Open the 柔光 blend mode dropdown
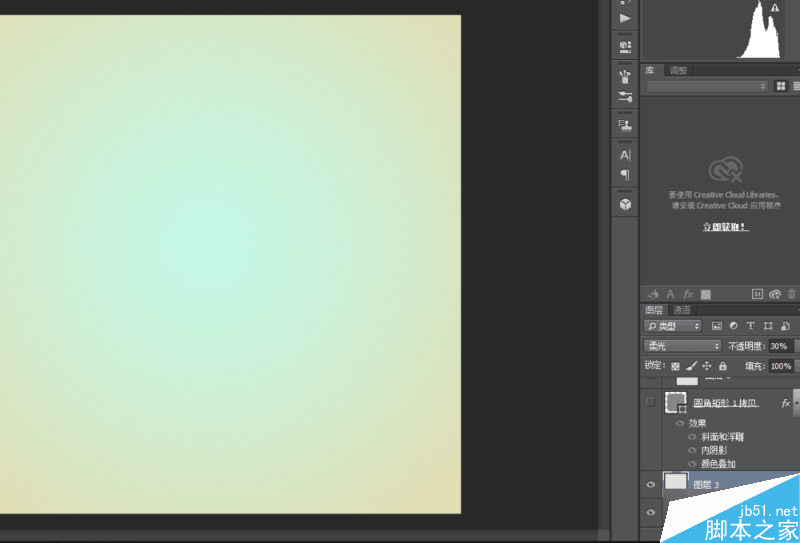The image size is (800, 543). [683, 346]
